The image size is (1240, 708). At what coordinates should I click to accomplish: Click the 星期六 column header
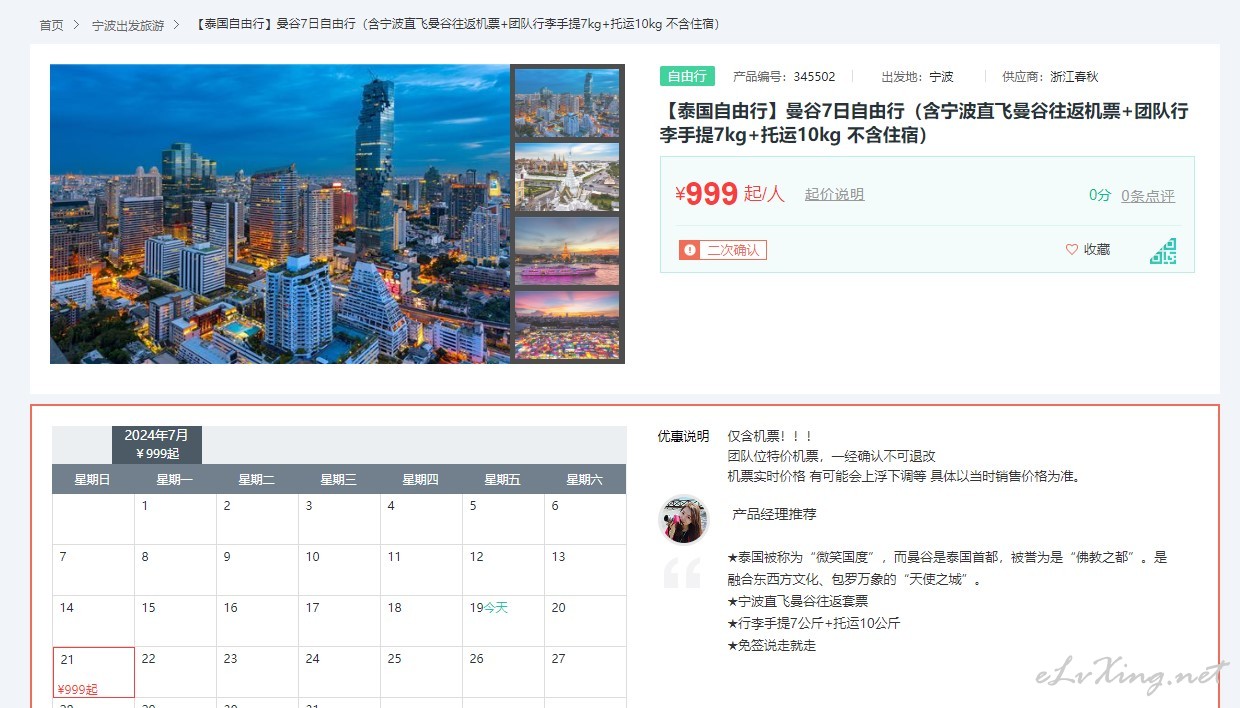[585, 479]
